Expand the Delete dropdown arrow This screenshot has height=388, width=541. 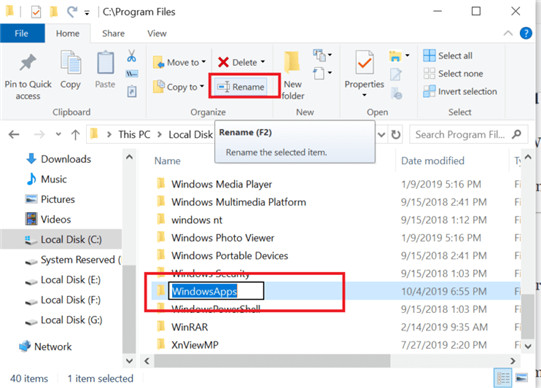263,62
